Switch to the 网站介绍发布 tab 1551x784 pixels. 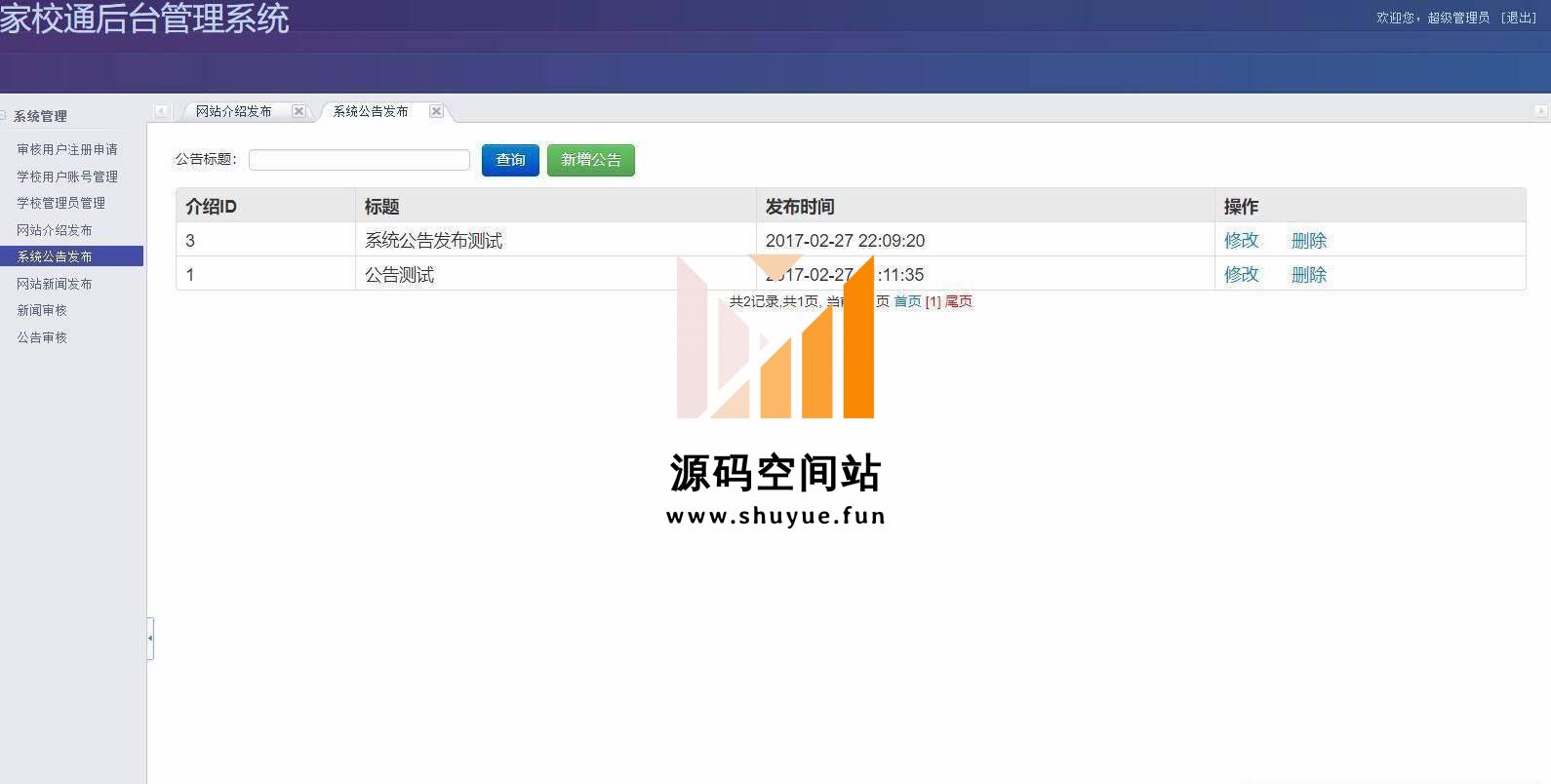coord(234,111)
